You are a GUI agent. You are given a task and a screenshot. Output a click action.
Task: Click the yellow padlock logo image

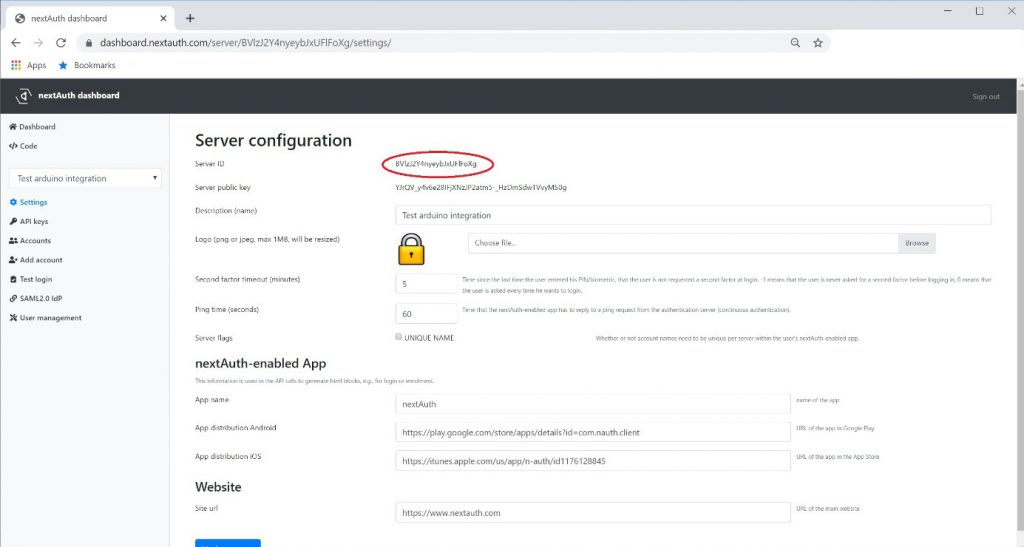411,249
